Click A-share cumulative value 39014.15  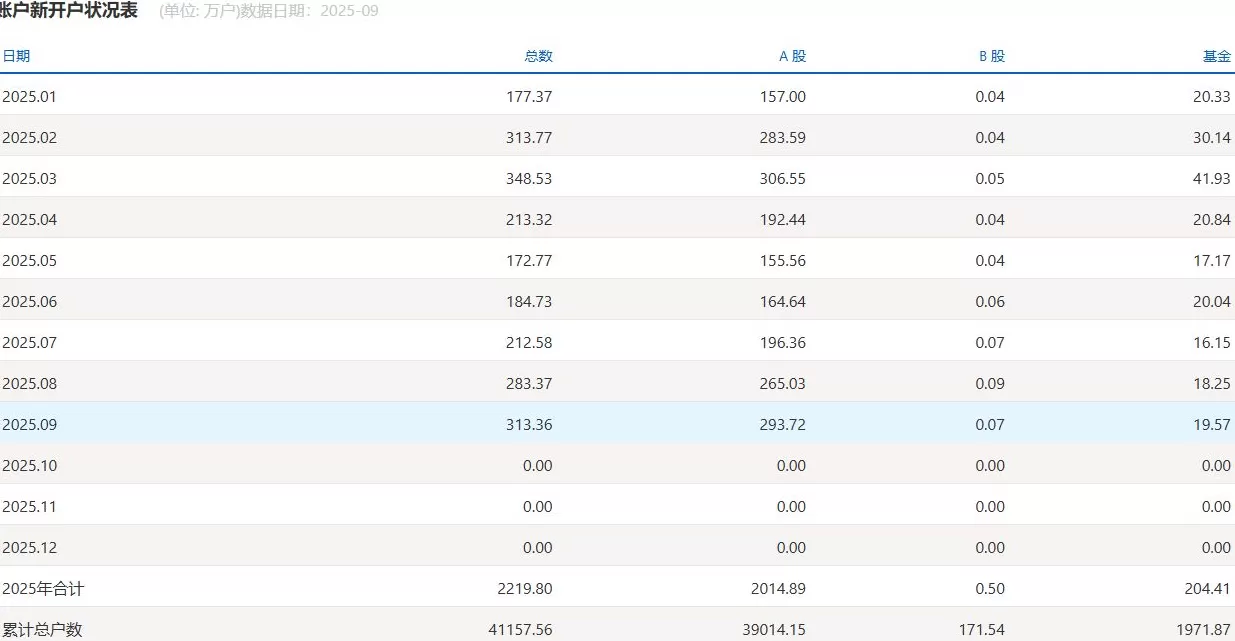pos(773,630)
